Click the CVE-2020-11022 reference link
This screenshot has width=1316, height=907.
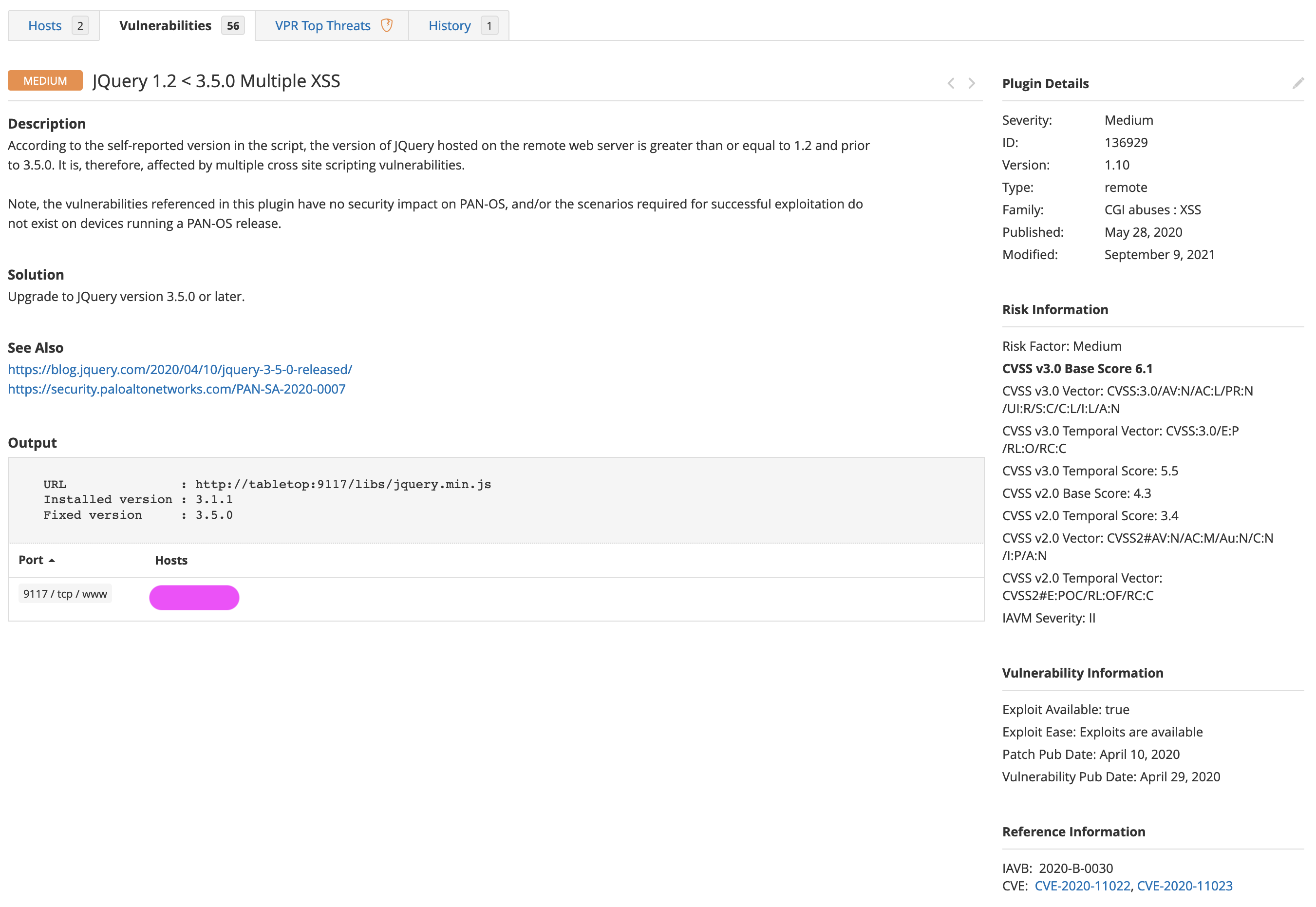click(x=1081, y=886)
